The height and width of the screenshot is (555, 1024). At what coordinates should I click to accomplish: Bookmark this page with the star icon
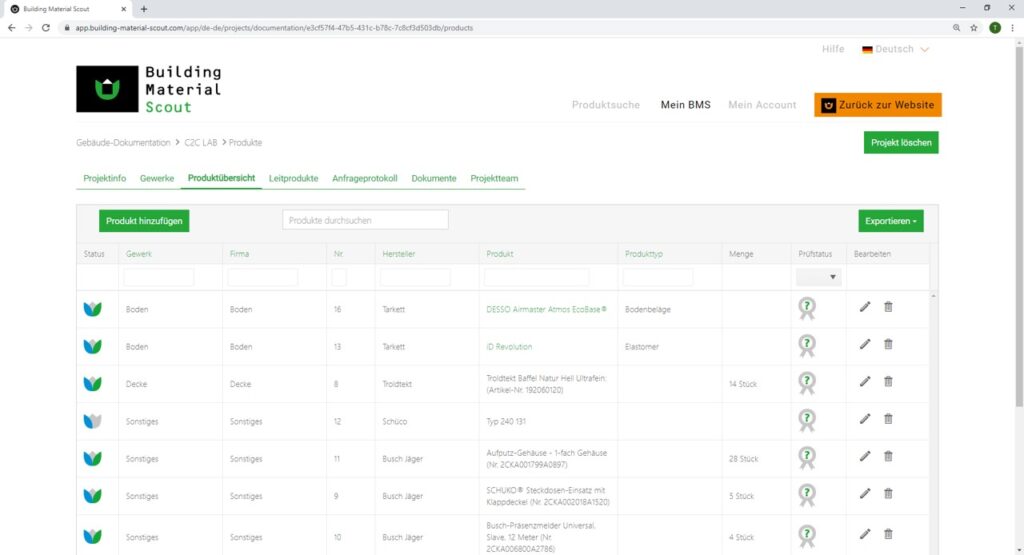(974, 28)
